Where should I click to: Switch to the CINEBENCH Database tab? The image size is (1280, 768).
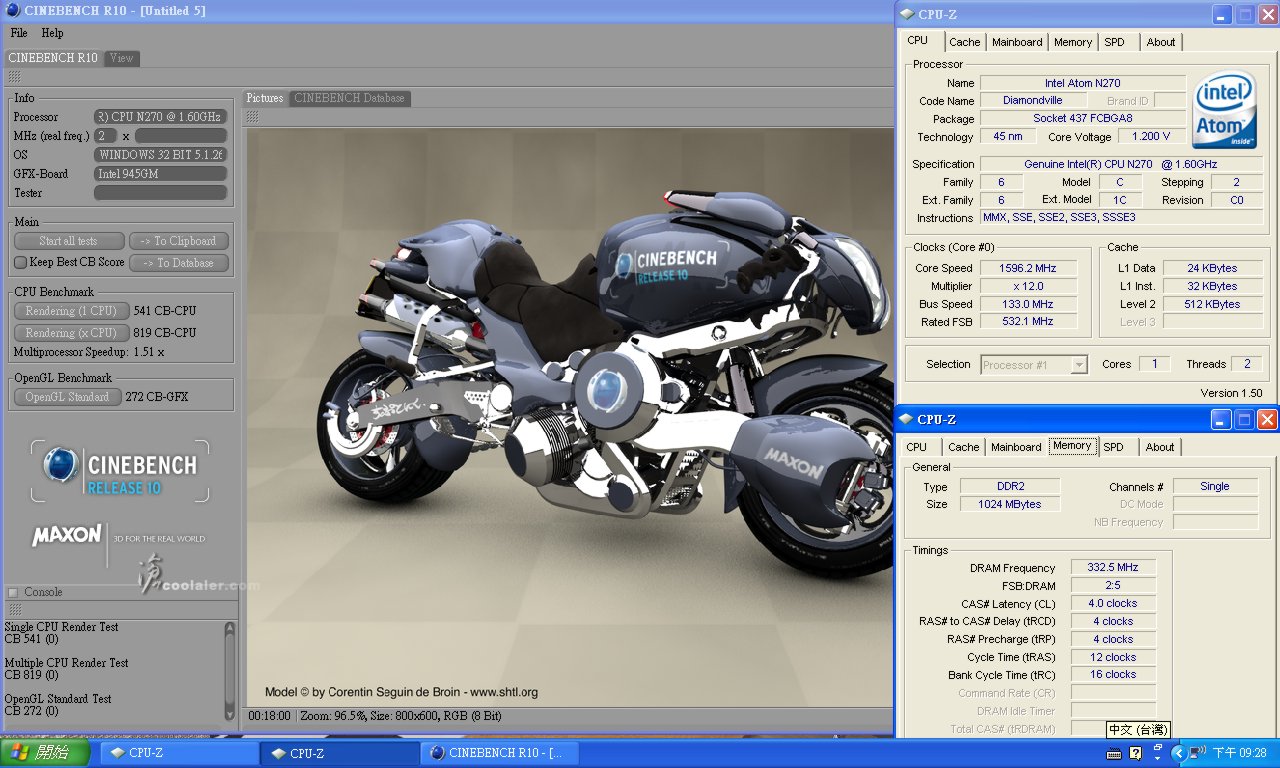(350, 98)
